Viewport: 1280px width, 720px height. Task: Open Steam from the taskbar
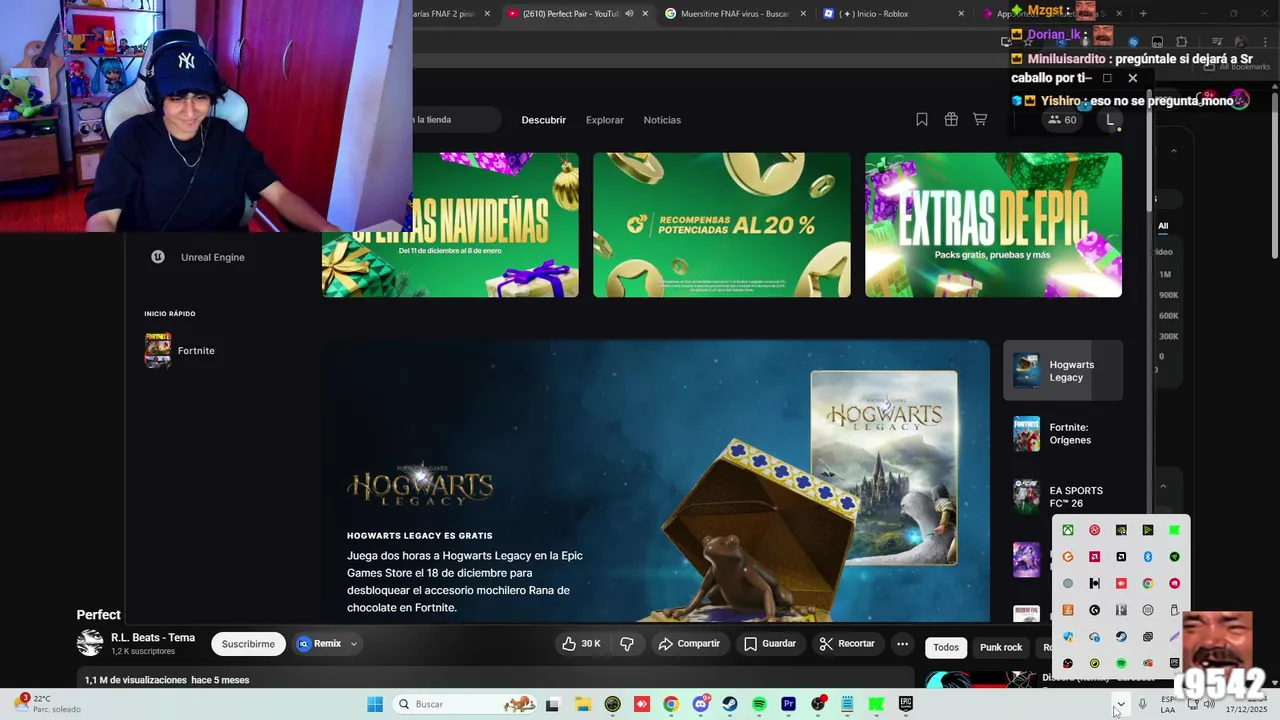(x=729, y=704)
